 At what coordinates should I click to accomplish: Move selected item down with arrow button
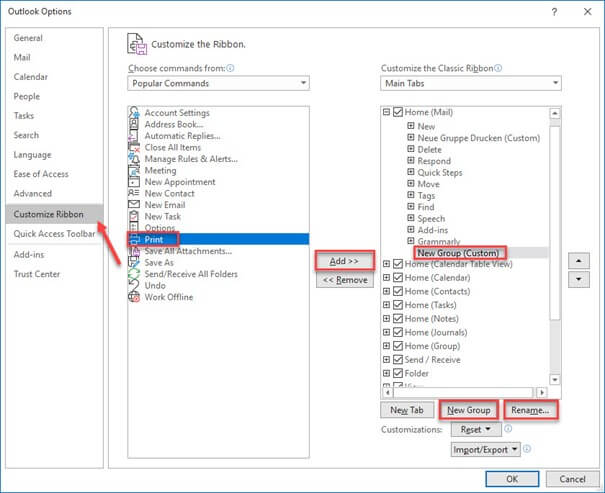(578, 279)
